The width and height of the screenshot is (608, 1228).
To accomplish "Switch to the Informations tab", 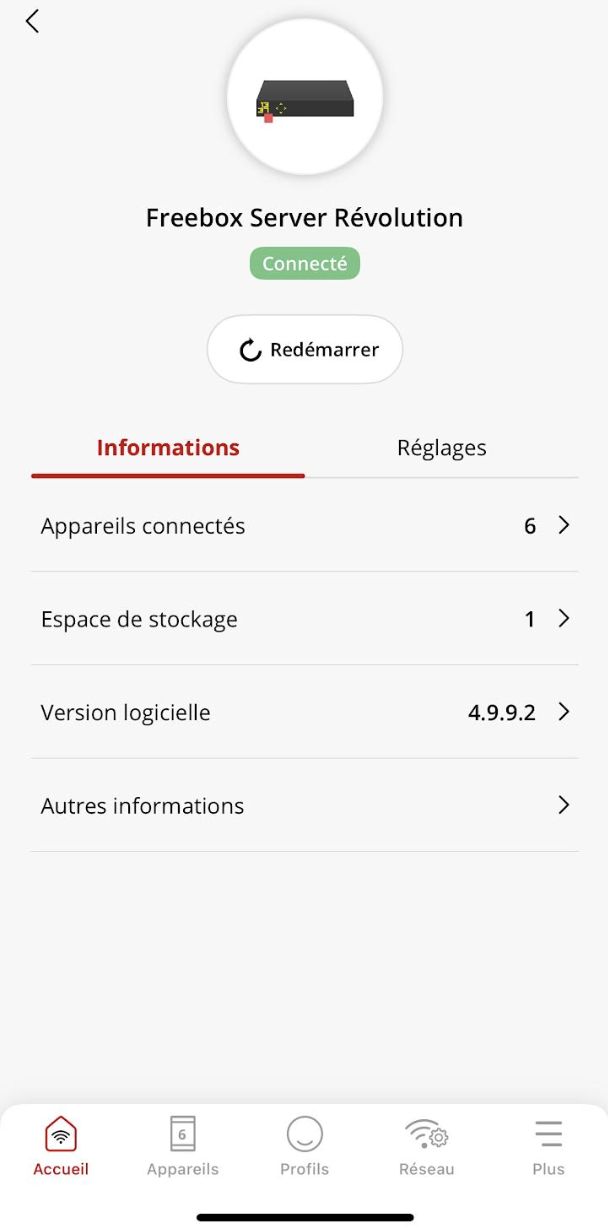I will coord(168,448).
